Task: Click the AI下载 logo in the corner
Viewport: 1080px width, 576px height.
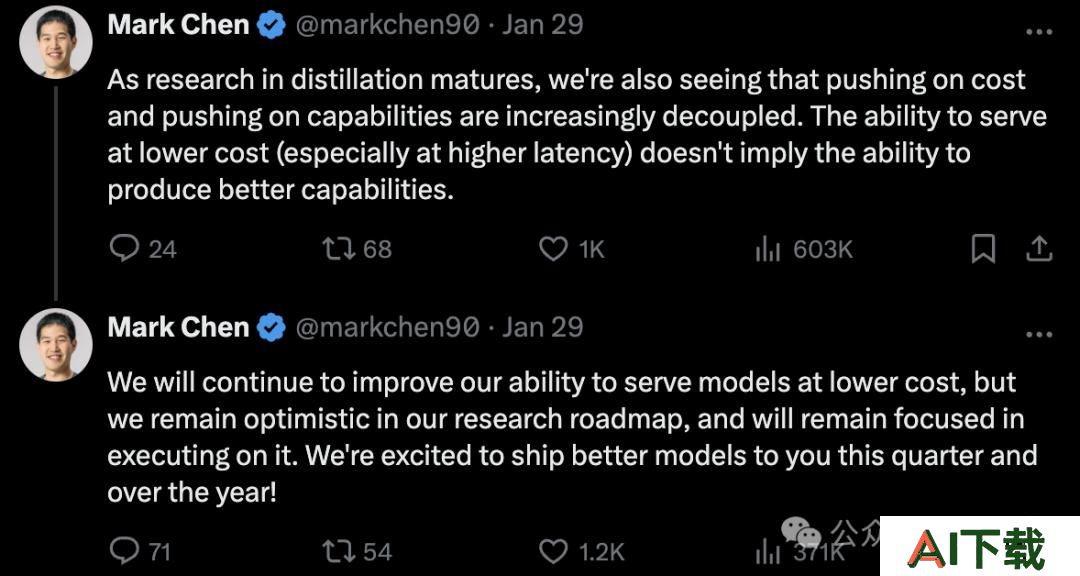Action: 979,546
